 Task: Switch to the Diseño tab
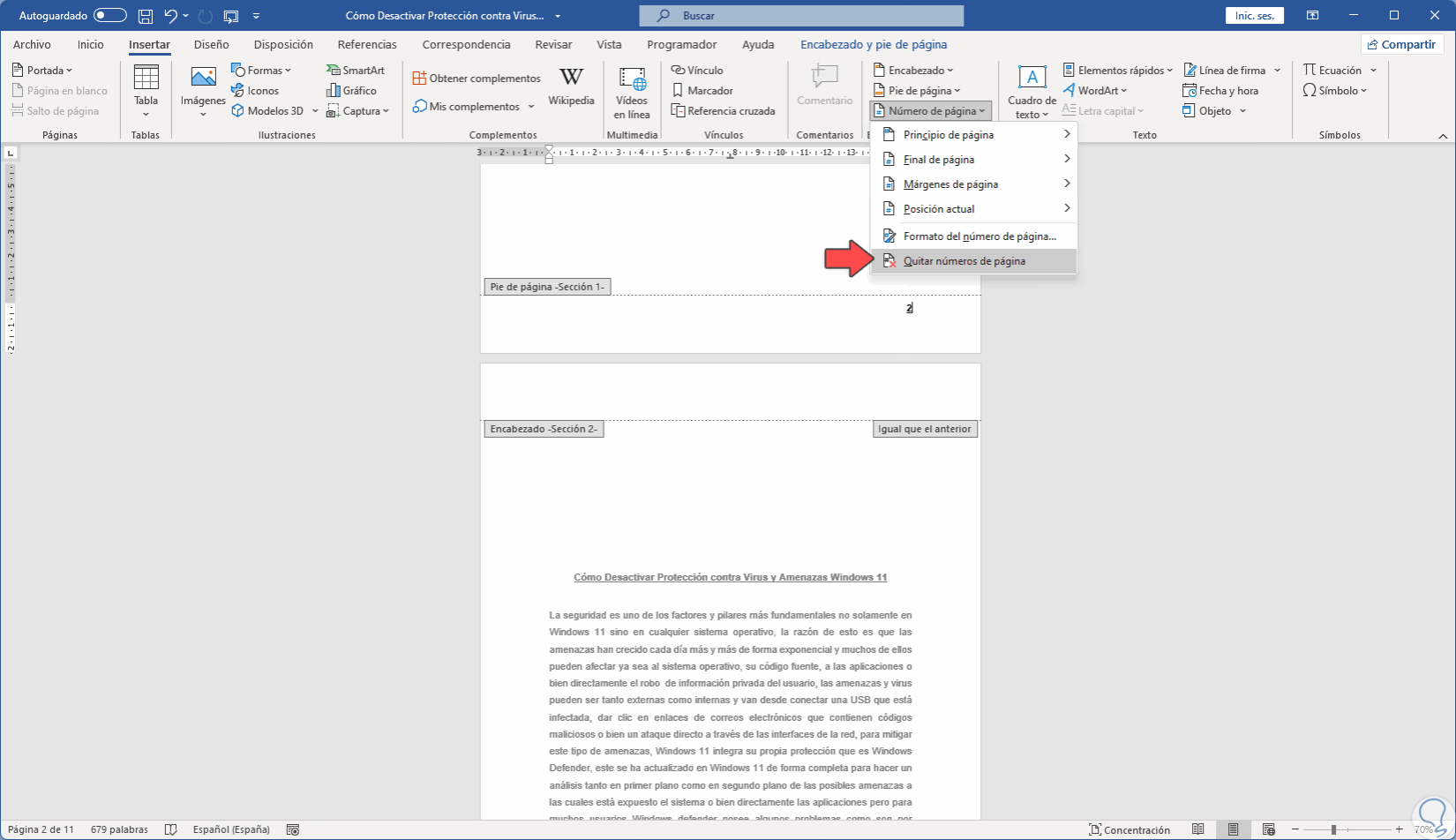211,44
